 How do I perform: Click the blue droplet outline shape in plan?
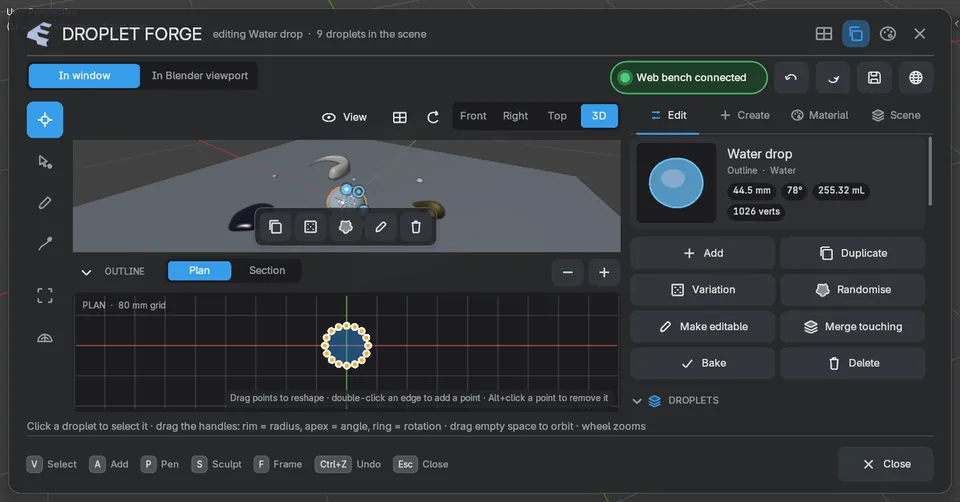point(347,346)
